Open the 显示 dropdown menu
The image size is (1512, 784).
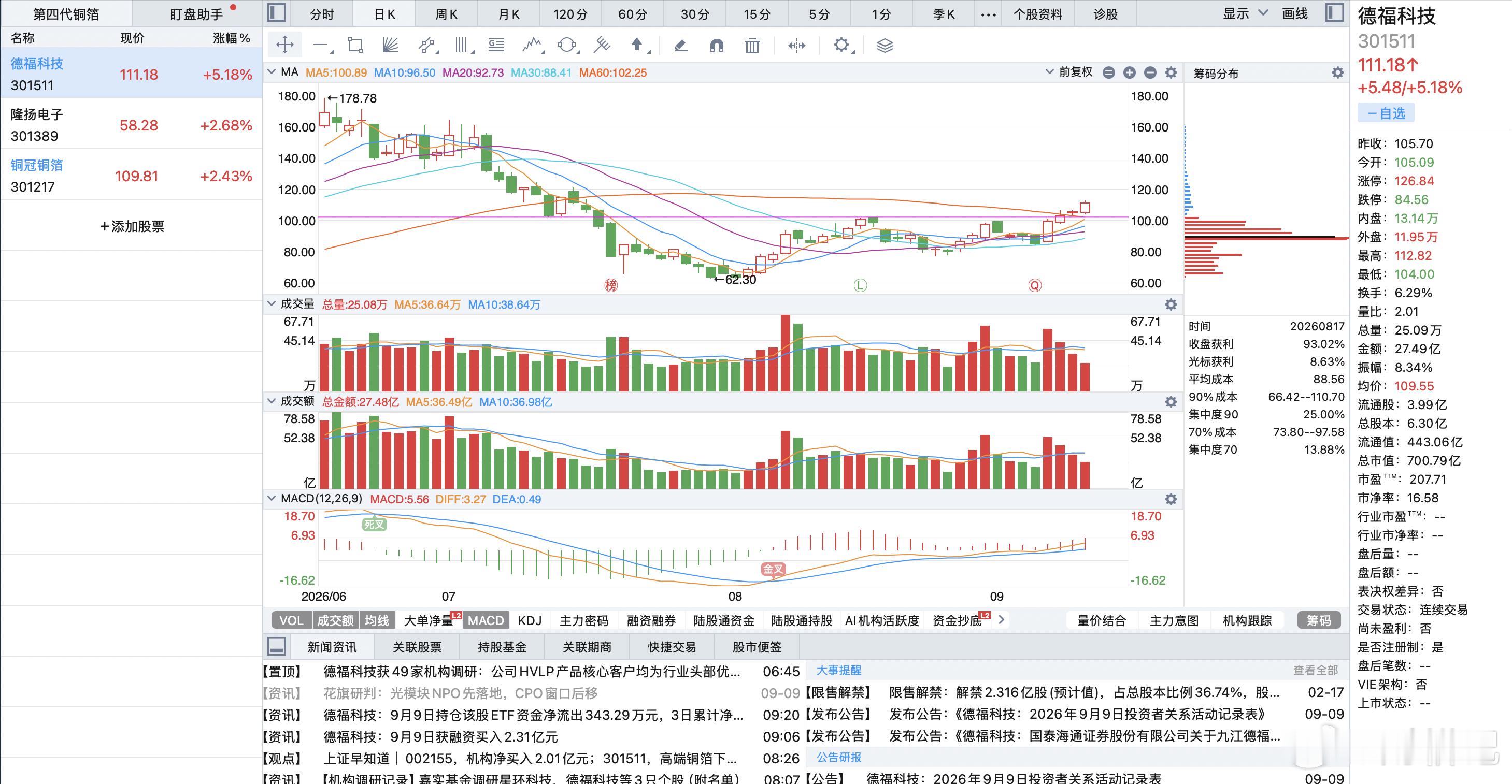pos(1245,13)
